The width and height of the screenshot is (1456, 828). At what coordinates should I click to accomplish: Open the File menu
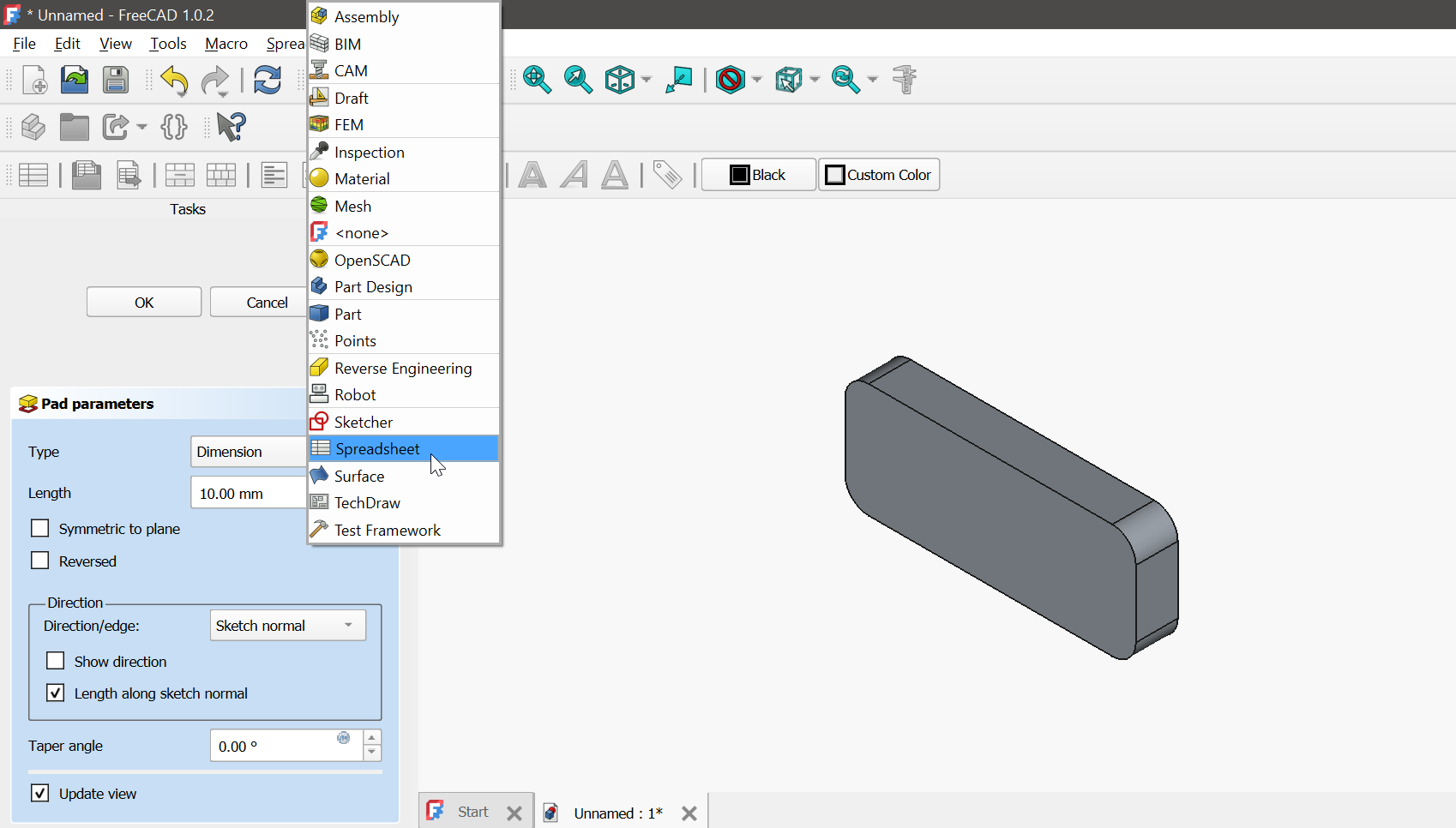(24, 44)
